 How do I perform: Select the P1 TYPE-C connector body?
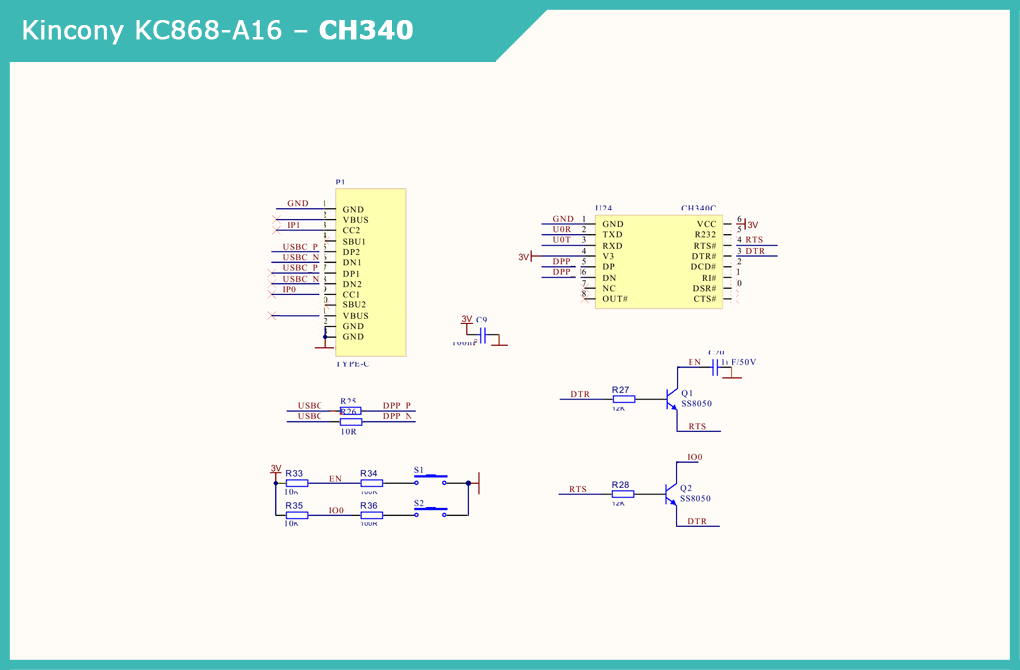point(371,273)
